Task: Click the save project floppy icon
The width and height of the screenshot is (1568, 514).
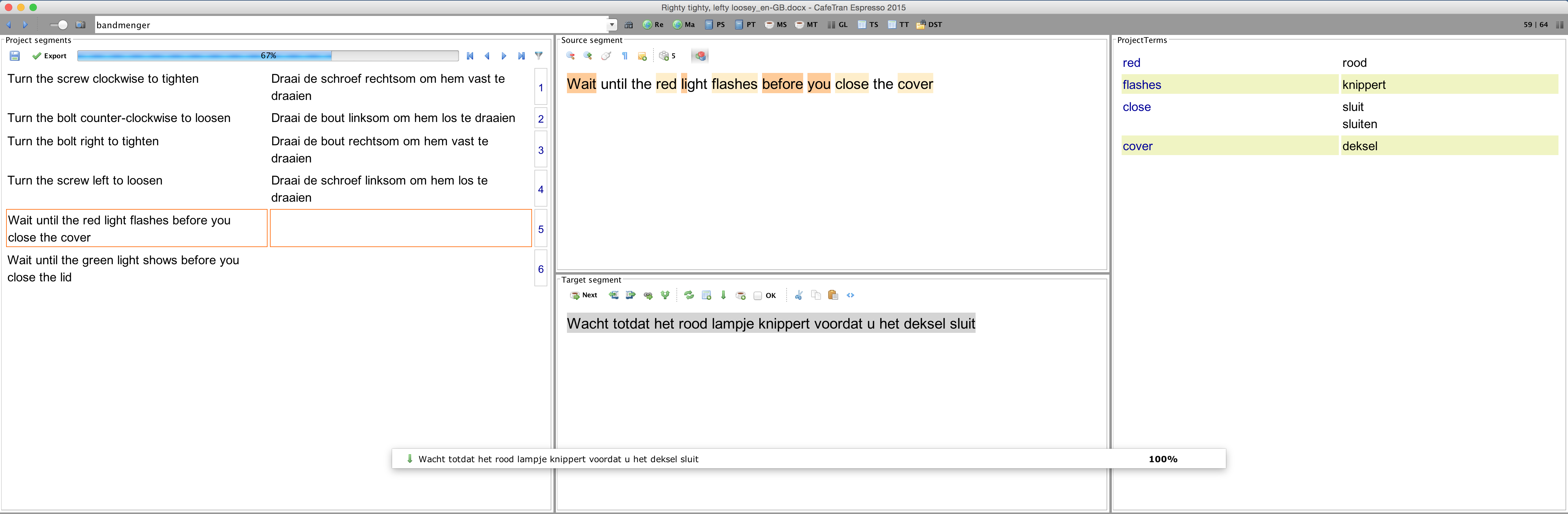Action: tap(15, 56)
